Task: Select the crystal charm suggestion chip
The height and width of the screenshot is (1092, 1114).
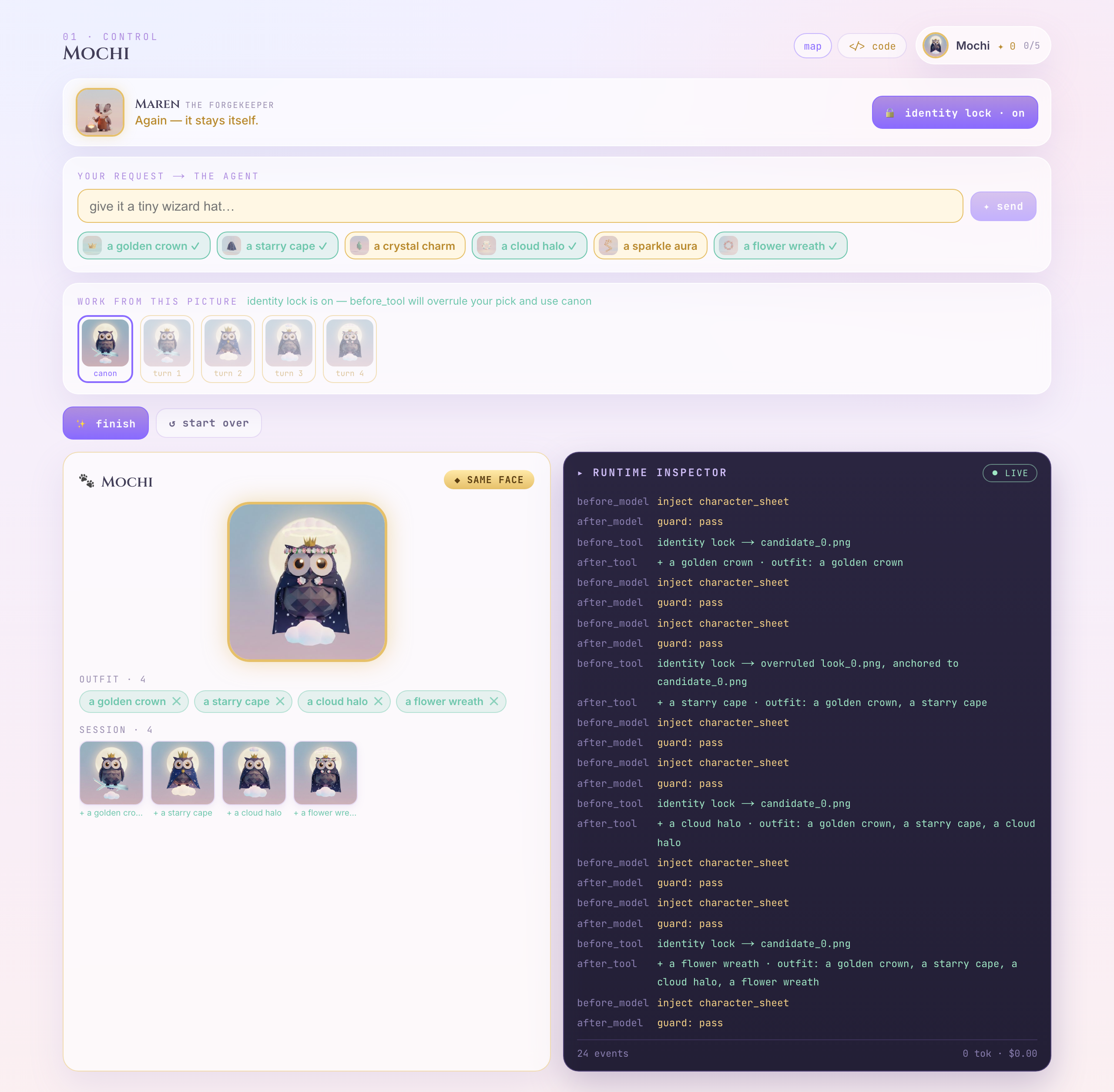Action: [405, 246]
